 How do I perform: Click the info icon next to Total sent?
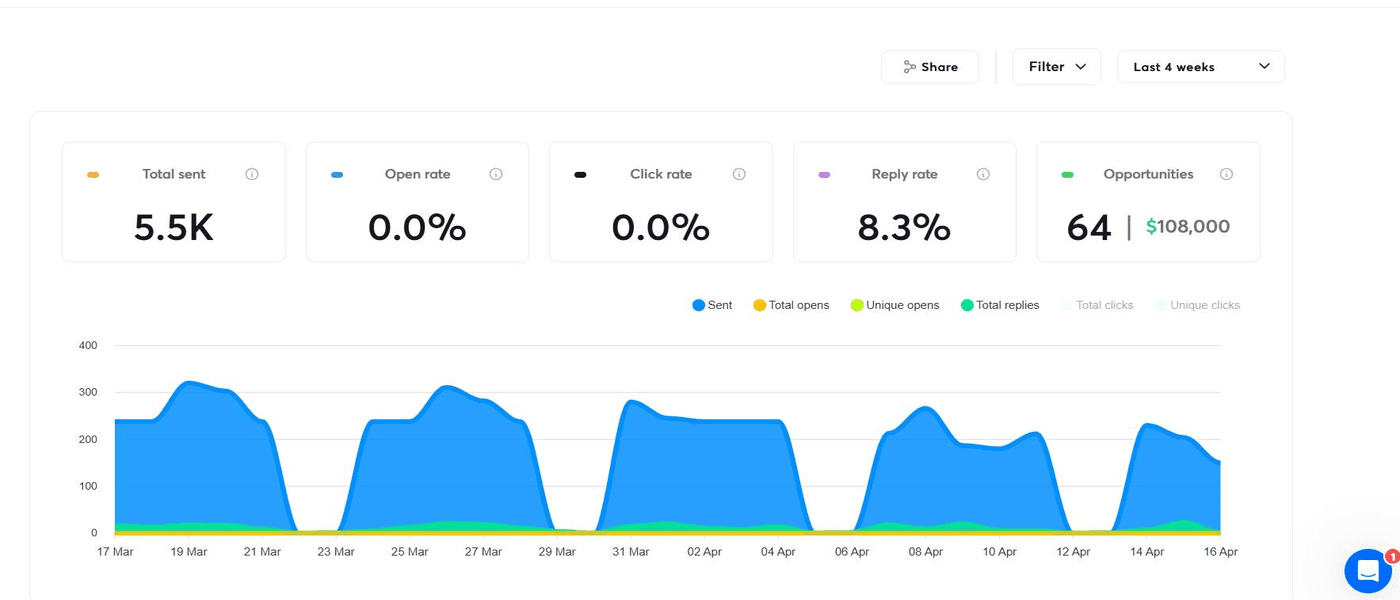[x=252, y=174]
